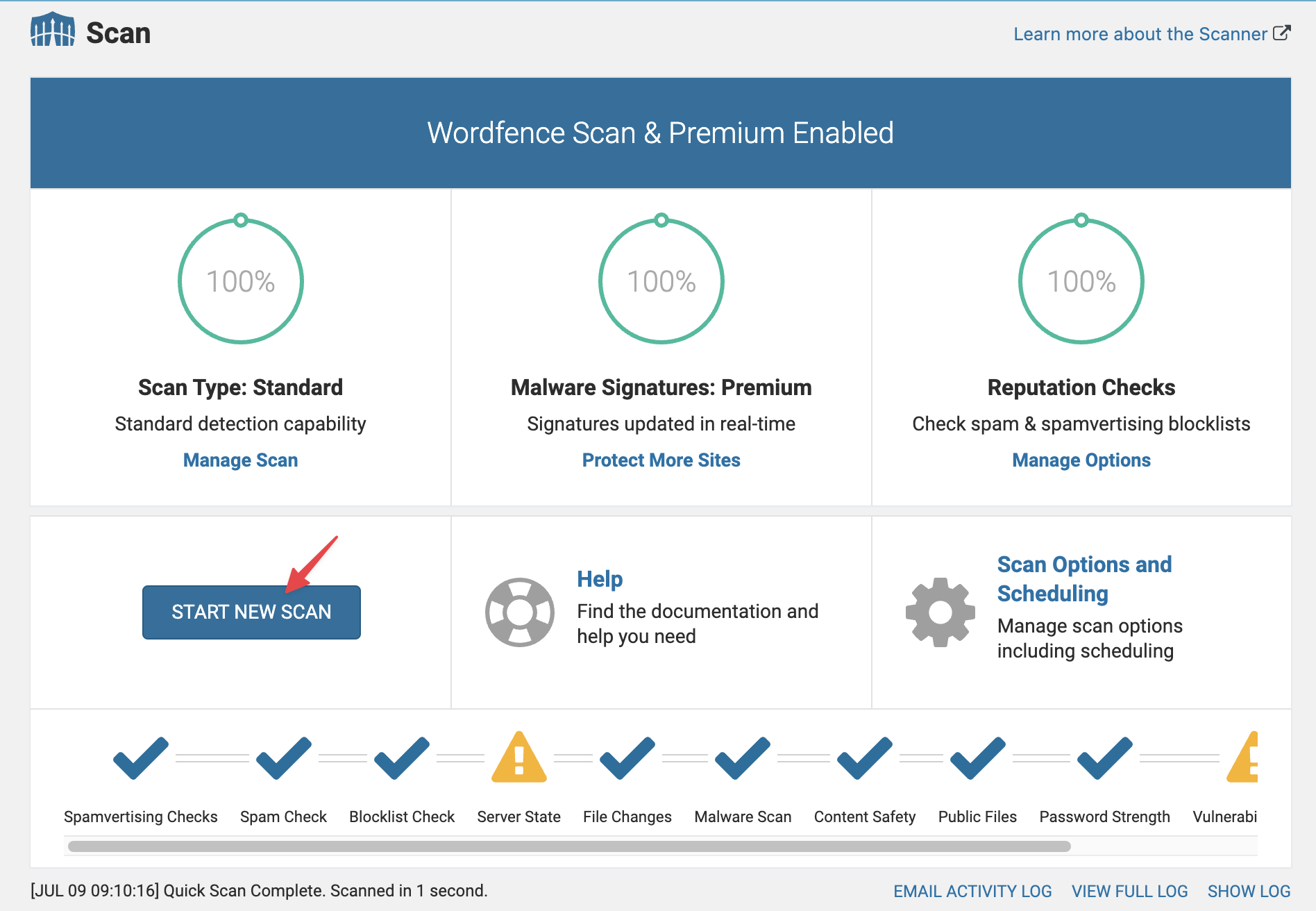Click the Scan page heading
1316x911 pixels.
118,33
